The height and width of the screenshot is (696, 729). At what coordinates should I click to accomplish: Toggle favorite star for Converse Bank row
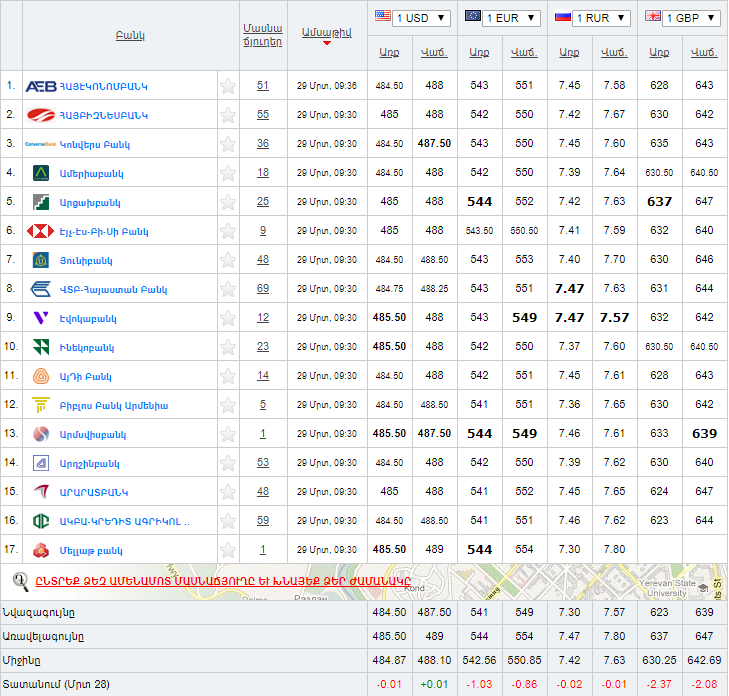(x=228, y=144)
